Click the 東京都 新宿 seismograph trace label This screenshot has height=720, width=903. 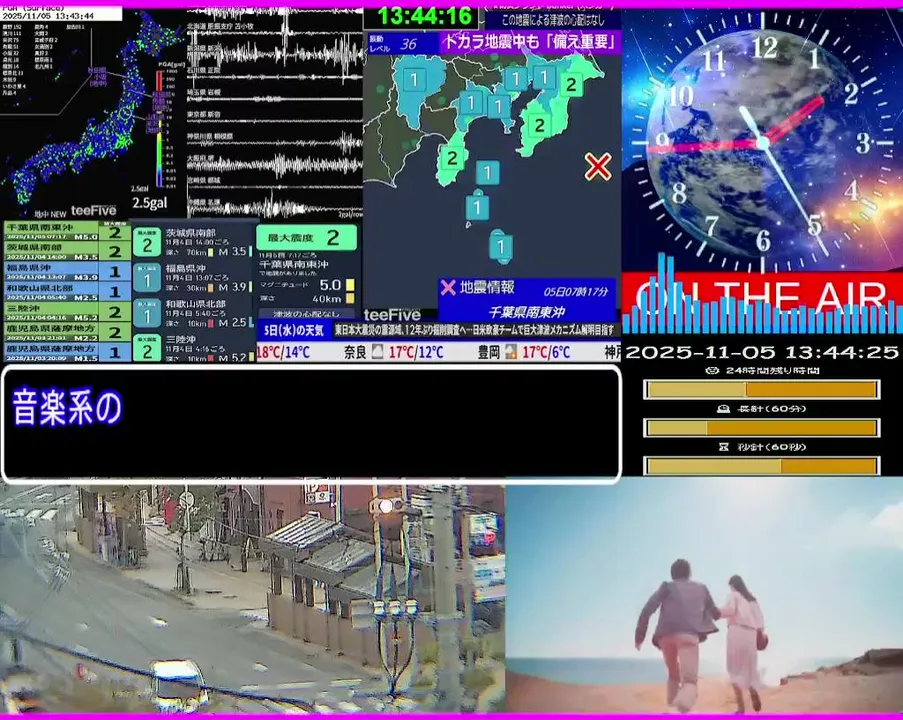coord(203,114)
